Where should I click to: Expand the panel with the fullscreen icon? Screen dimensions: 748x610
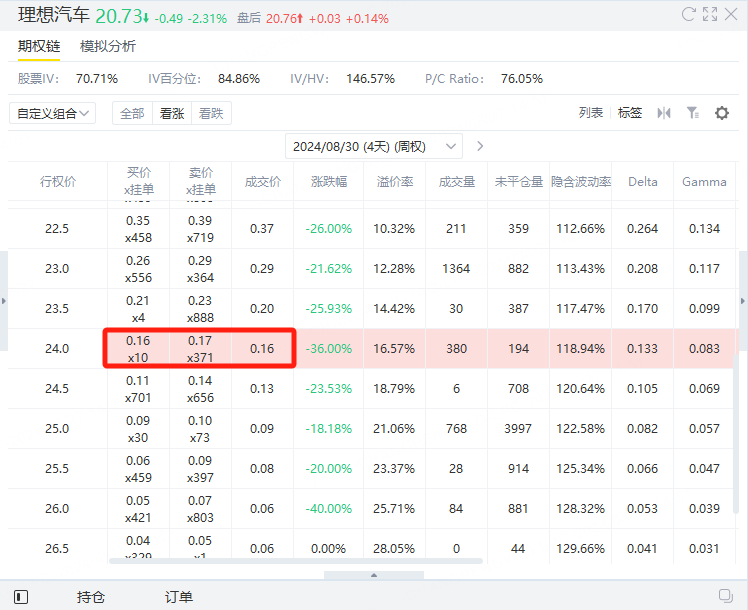coord(710,14)
